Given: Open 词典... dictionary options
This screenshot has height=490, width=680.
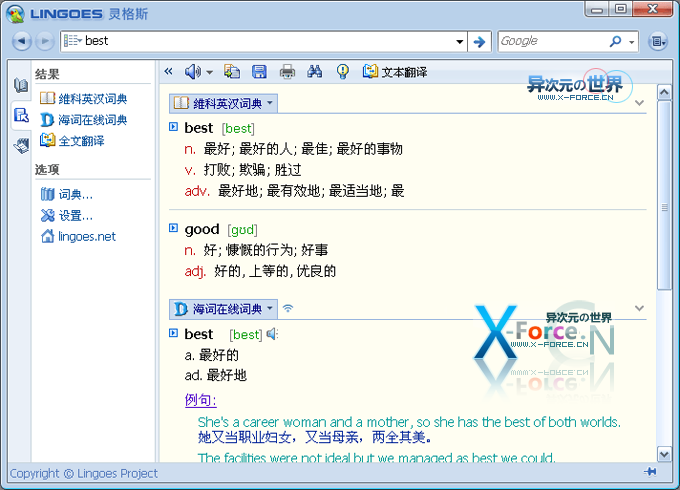Looking at the screenshot, I should pyautogui.click(x=67, y=194).
